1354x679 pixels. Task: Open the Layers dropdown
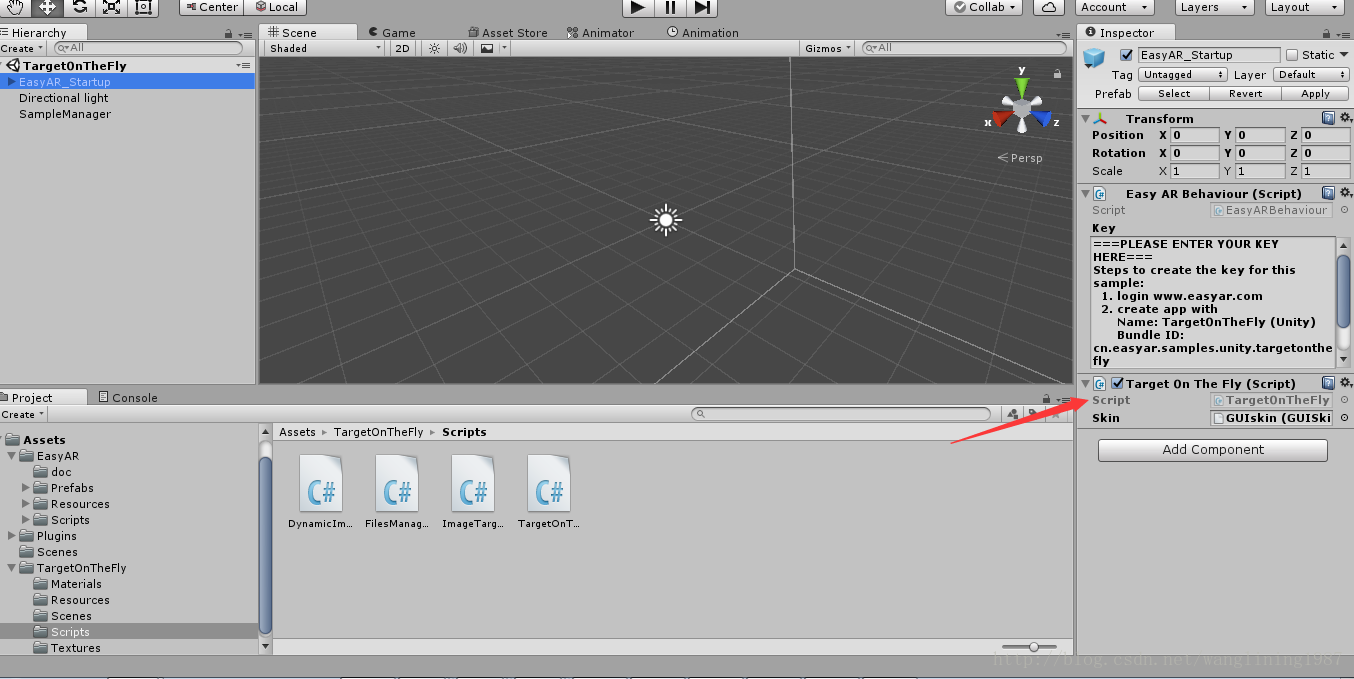1215,7
